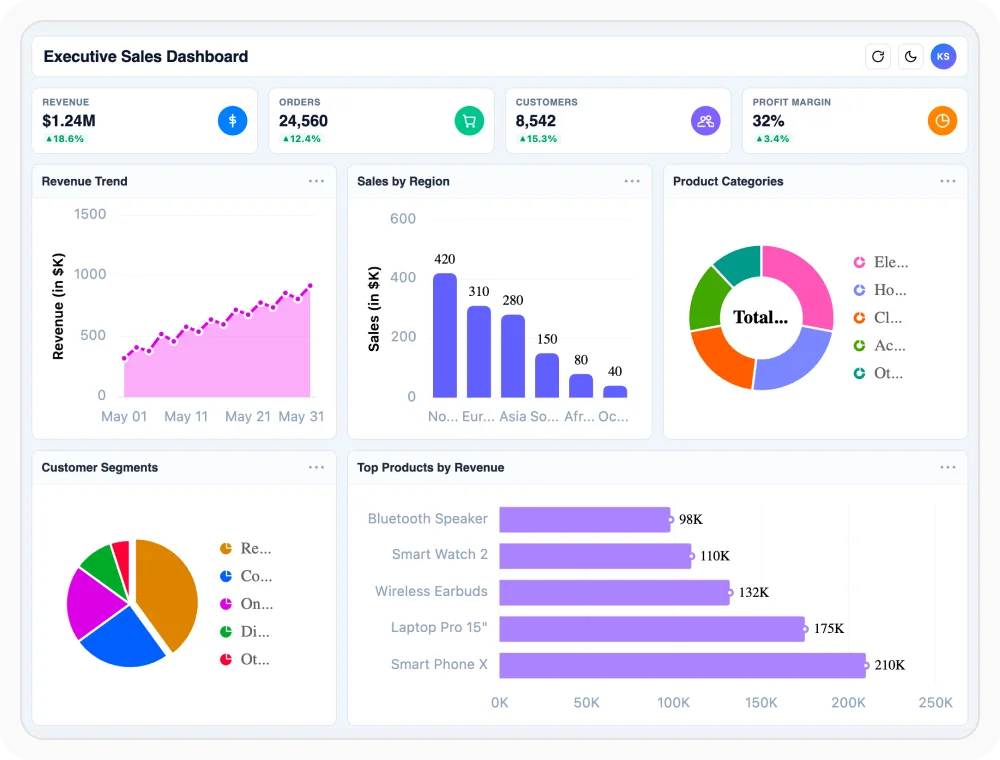Click the 420 bar in Sales by Region
Image resolution: width=1000 pixels, height=760 pixels.
(x=445, y=335)
